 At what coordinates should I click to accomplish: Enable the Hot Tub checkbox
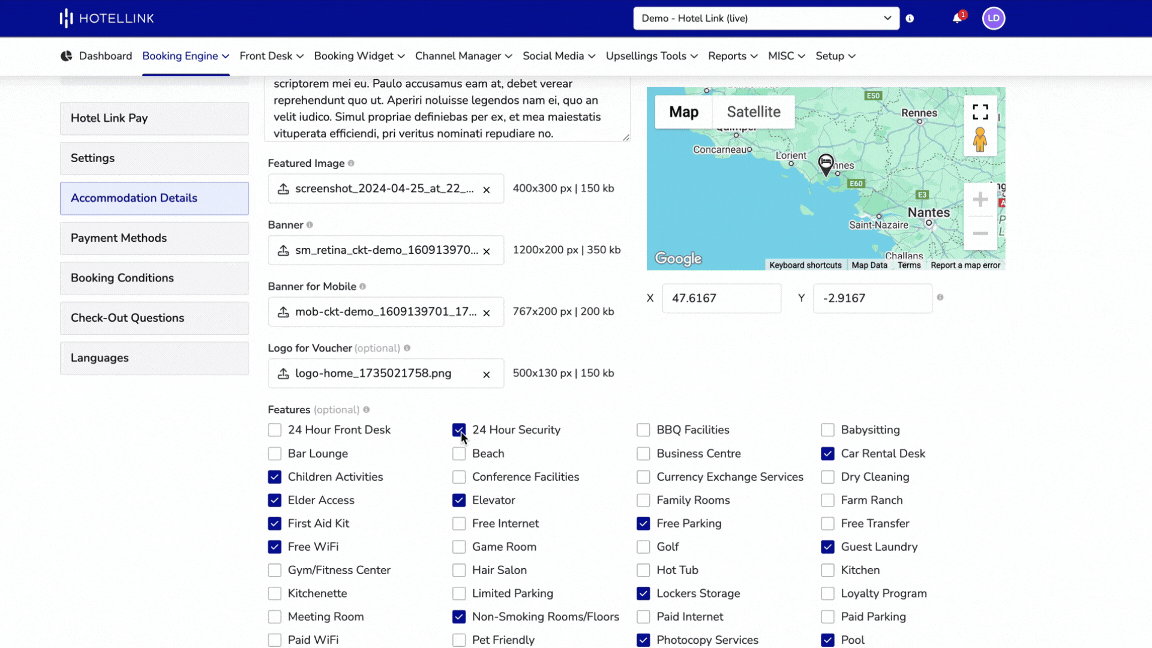point(644,570)
